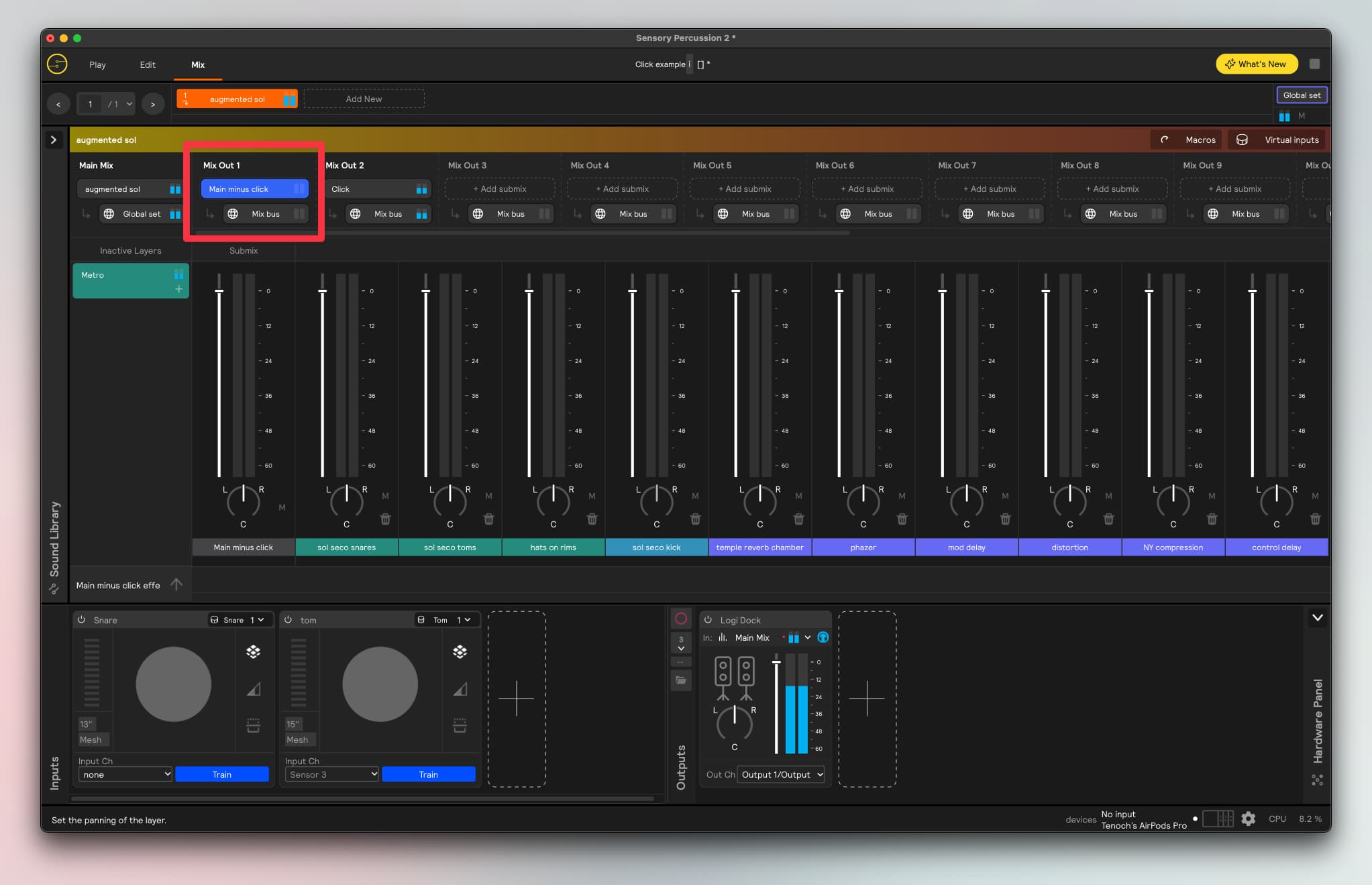The width and height of the screenshot is (1372, 885).
Task: Click the Snare layers stack icon
Action: (253, 652)
